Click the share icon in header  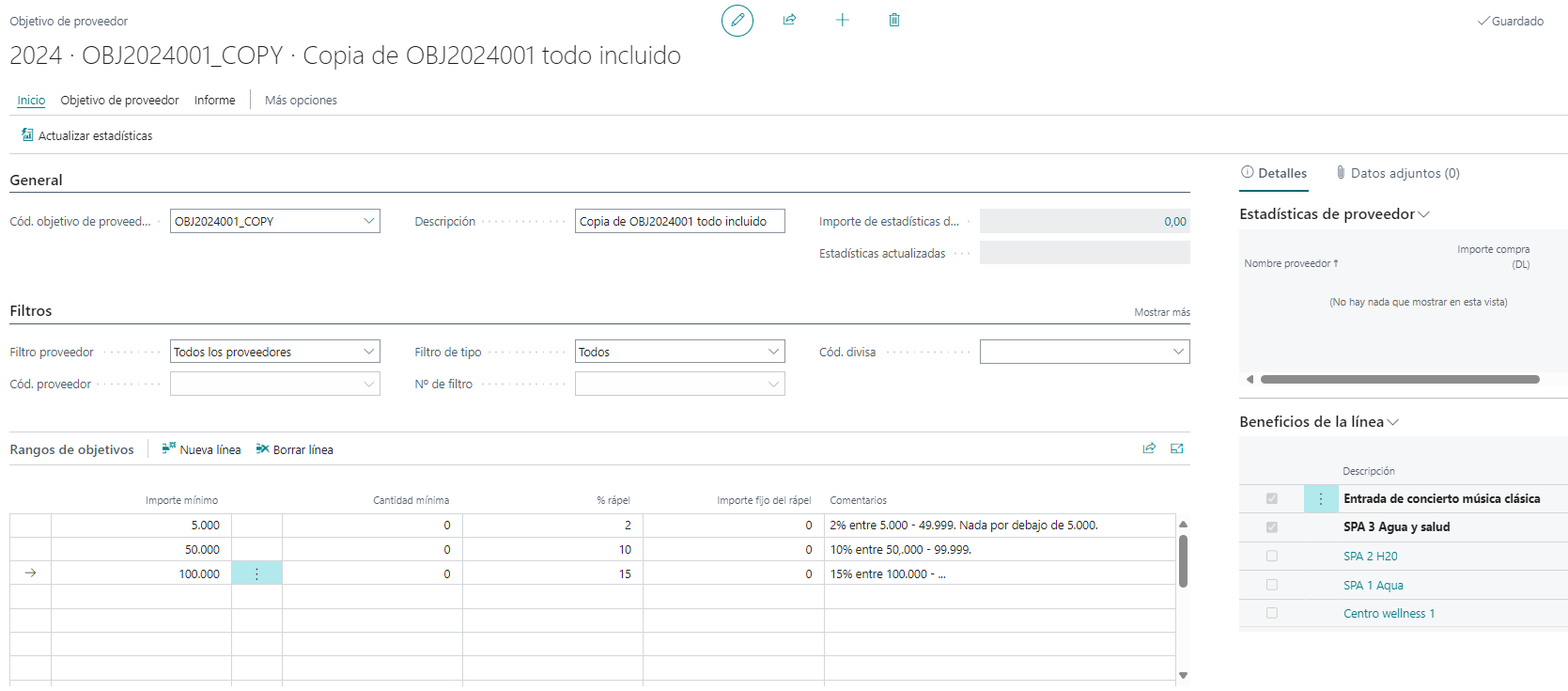[x=789, y=20]
